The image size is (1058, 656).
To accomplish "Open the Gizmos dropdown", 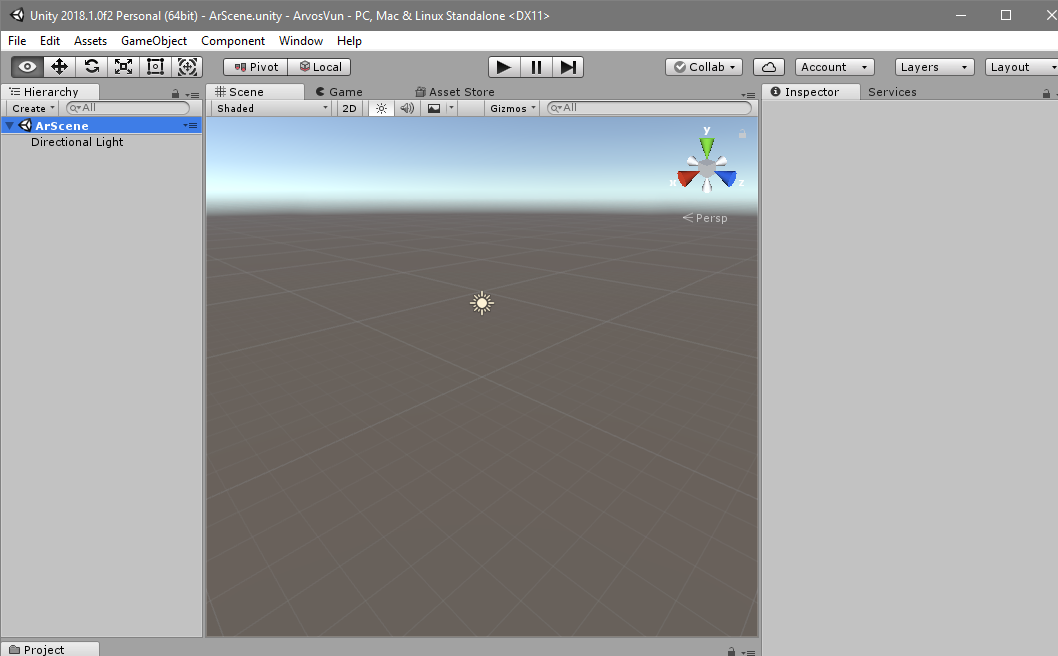I will point(511,108).
